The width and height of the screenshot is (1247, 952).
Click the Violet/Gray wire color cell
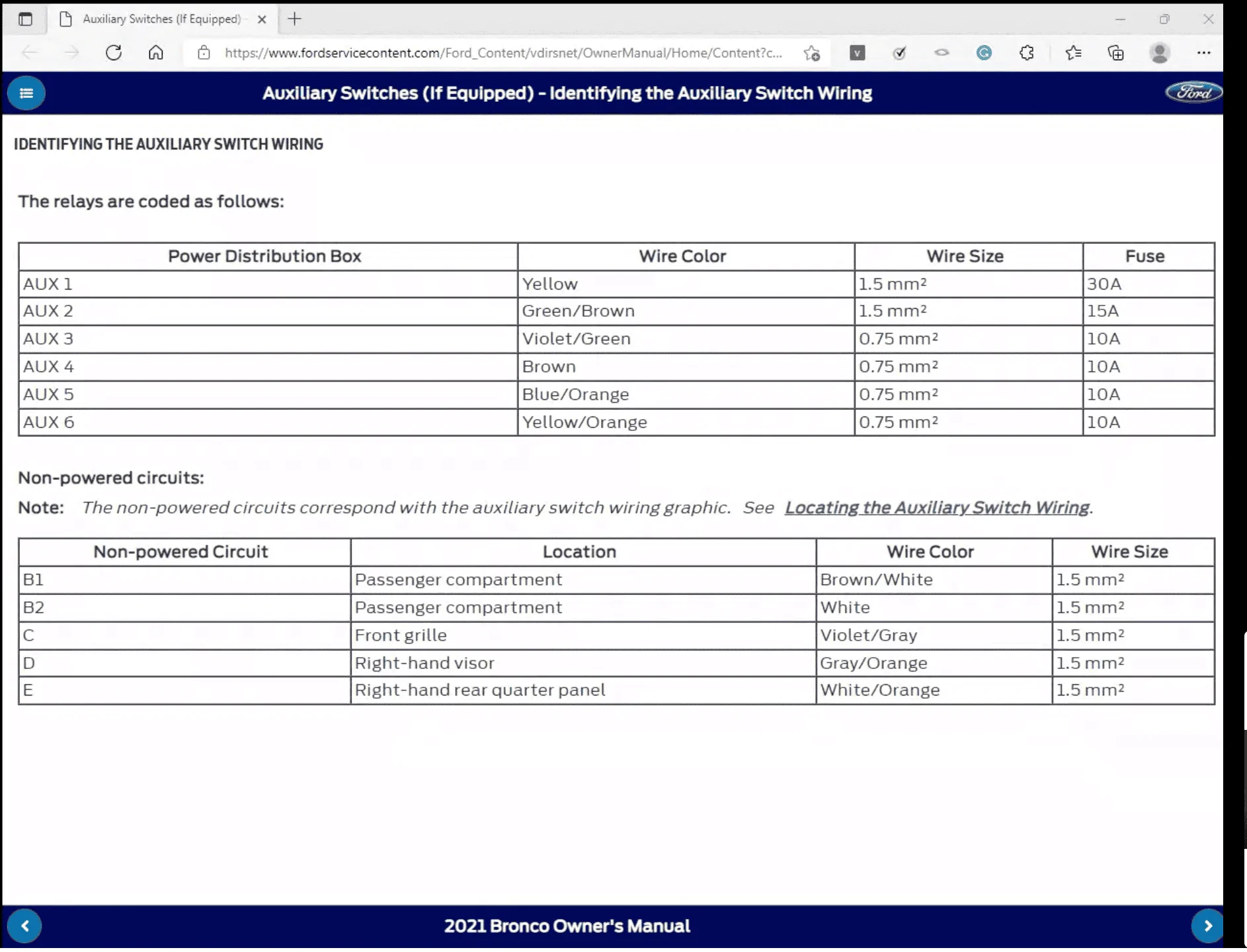pyautogui.click(x=934, y=635)
